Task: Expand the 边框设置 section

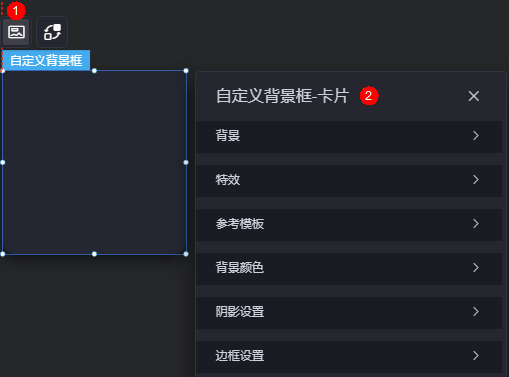Action: [x=349, y=356]
